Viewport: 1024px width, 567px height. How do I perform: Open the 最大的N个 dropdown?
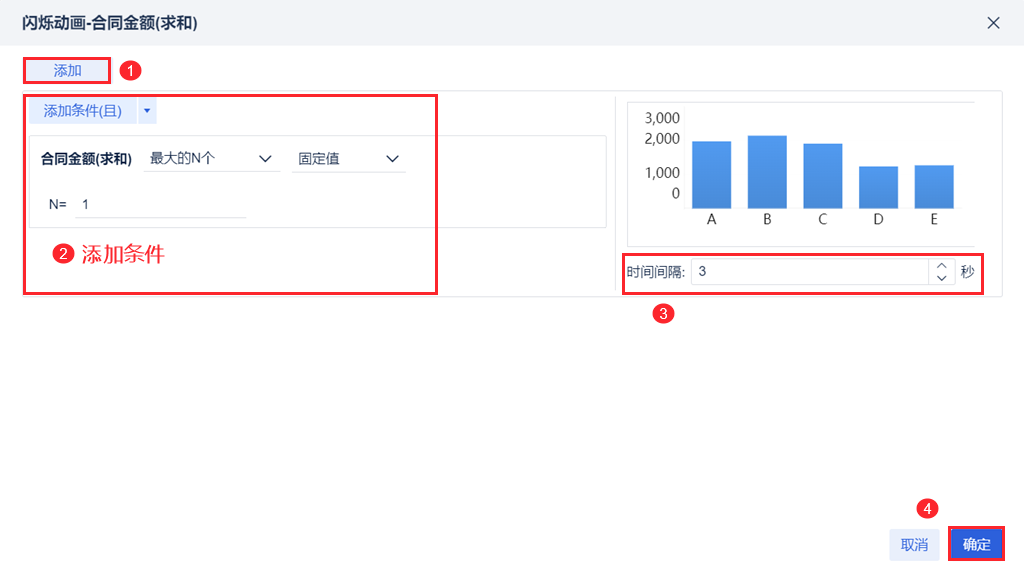(212, 159)
